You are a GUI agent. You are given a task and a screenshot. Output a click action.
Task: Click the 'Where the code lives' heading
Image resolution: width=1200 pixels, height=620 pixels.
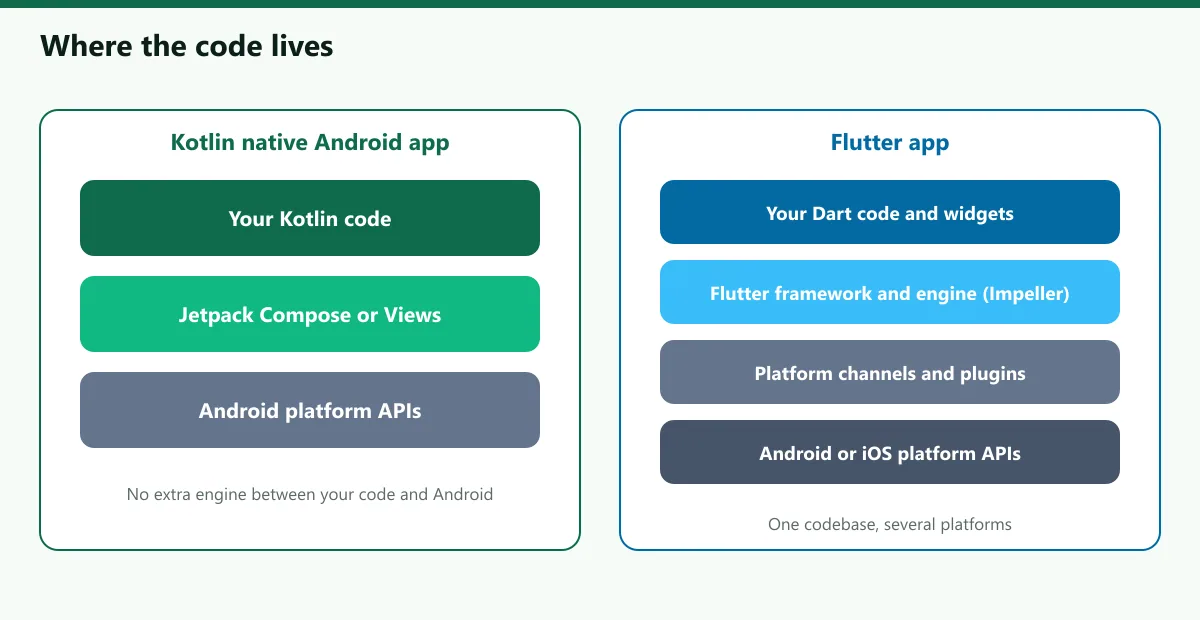(186, 46)
